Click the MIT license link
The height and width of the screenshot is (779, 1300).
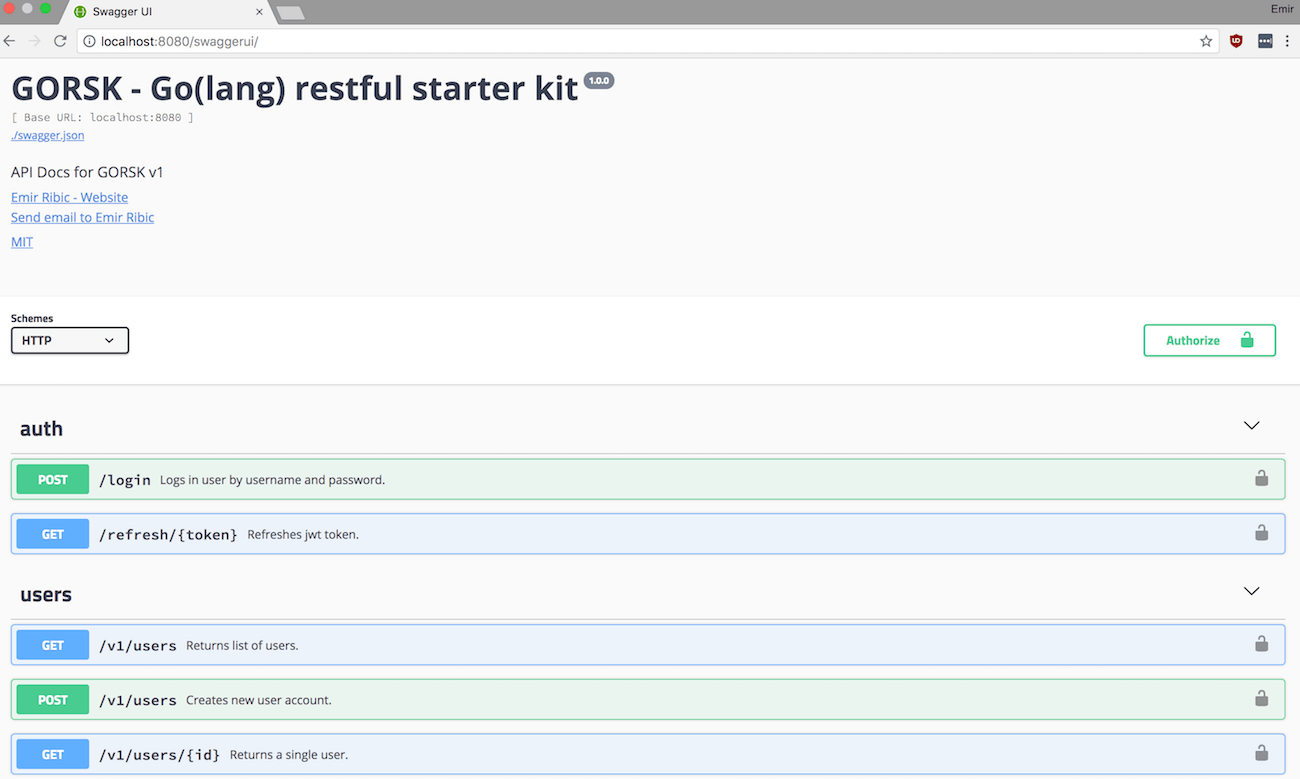(22, 242)
